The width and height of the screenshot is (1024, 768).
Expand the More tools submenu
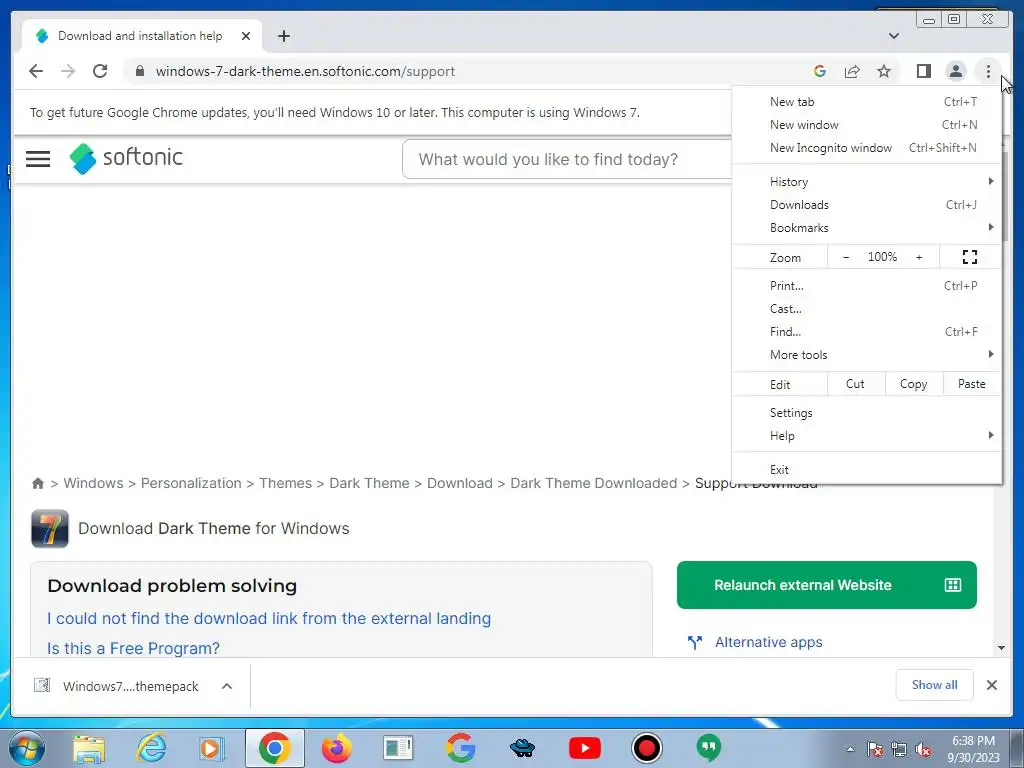pyautogui.click(x=867, y=355)
